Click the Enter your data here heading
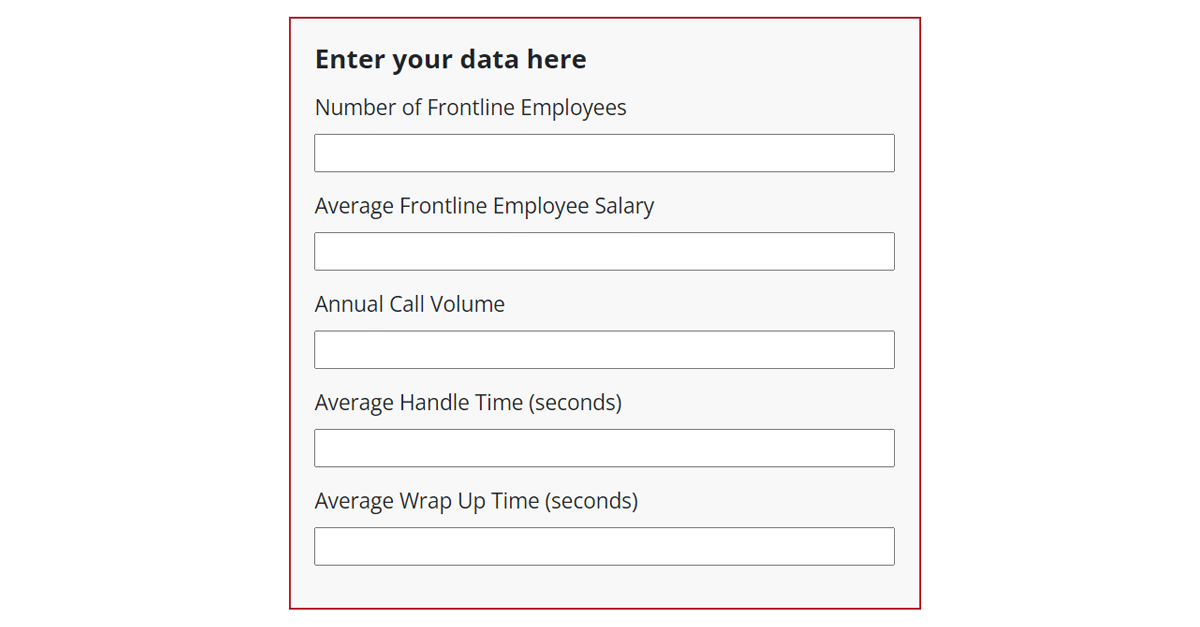The image size is (1200, 627). tap(450, 59)
